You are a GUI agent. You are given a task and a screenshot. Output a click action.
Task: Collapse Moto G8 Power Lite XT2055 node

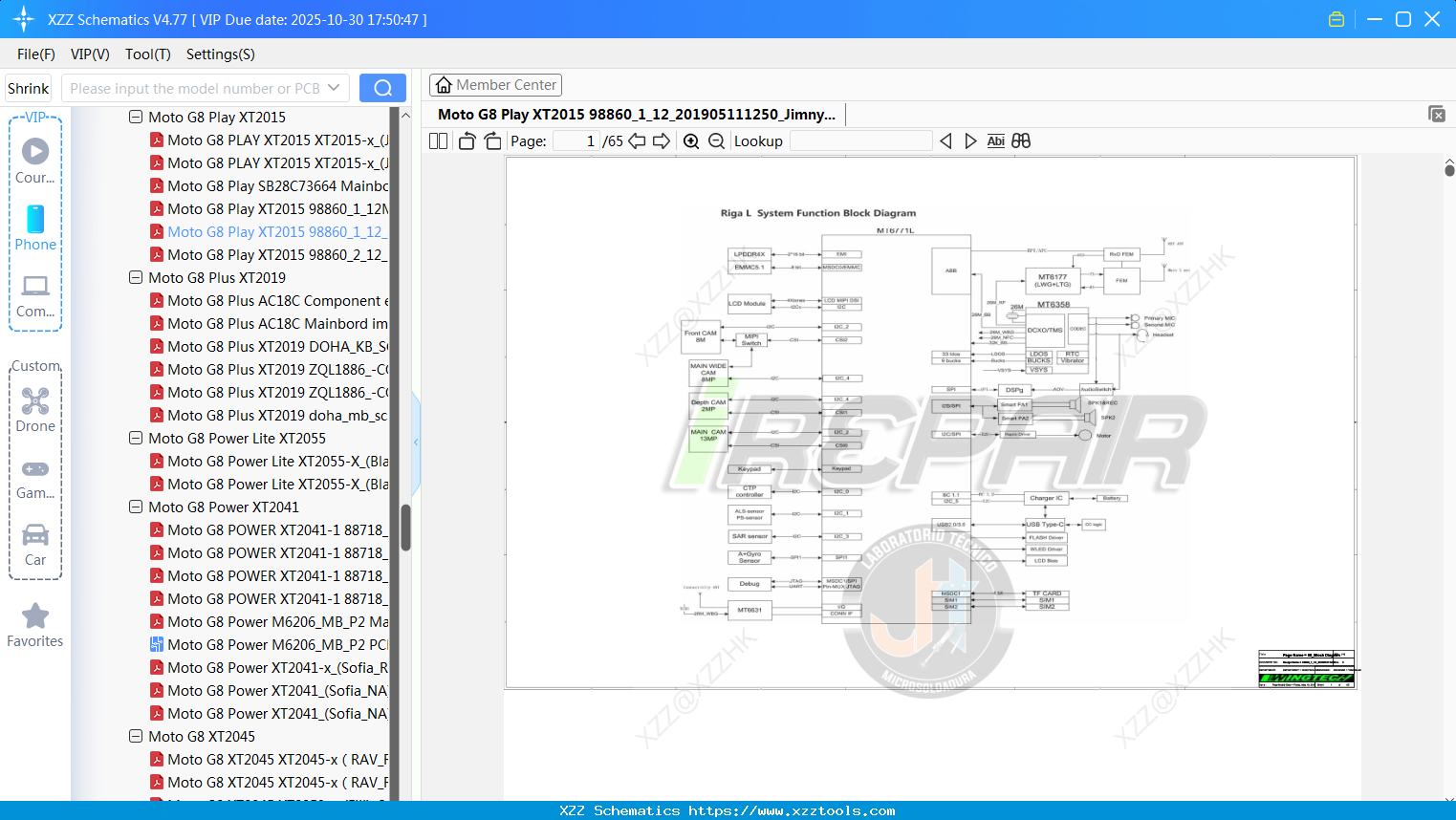tap(136, 438)
